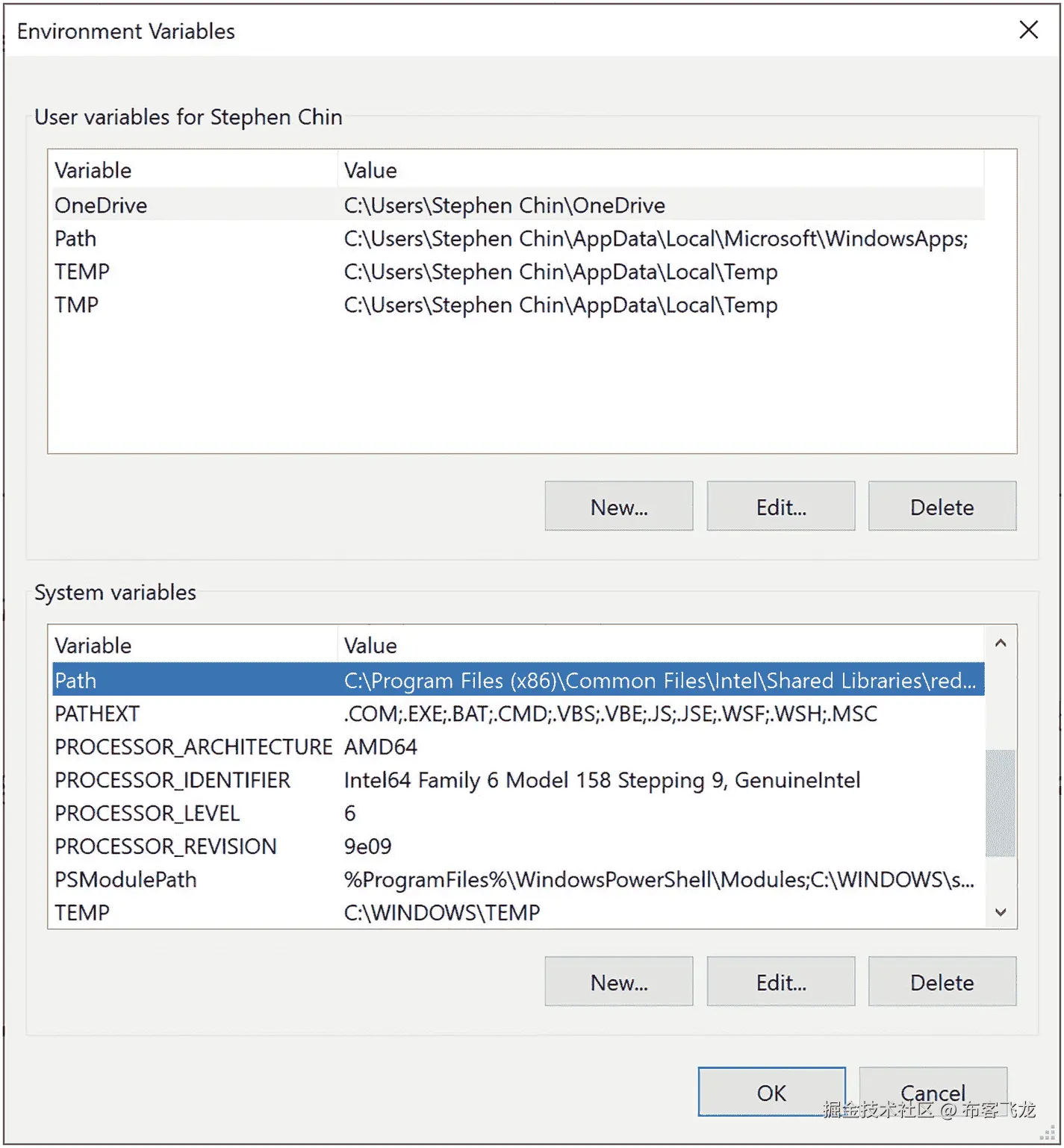Select the PATHEXT system variable
This screenshot has height=1148, width=1064.
[97, 714]
